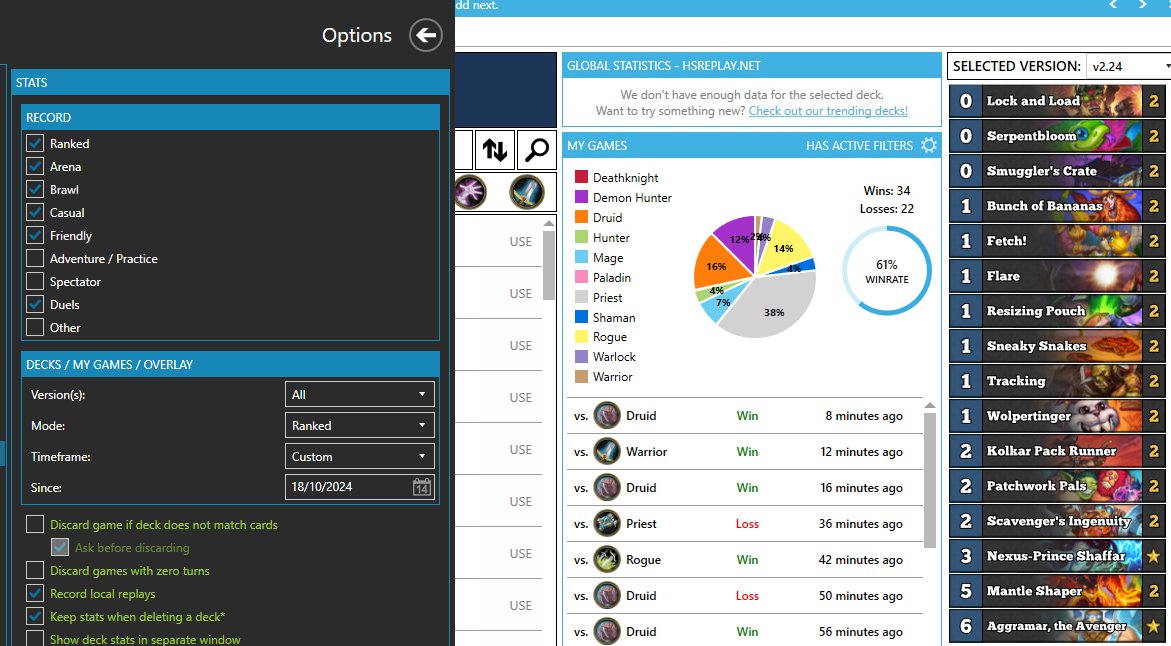The image size is (1171, 646).
Task: Click the My Games list scrollbar
Action: point(930,479)
